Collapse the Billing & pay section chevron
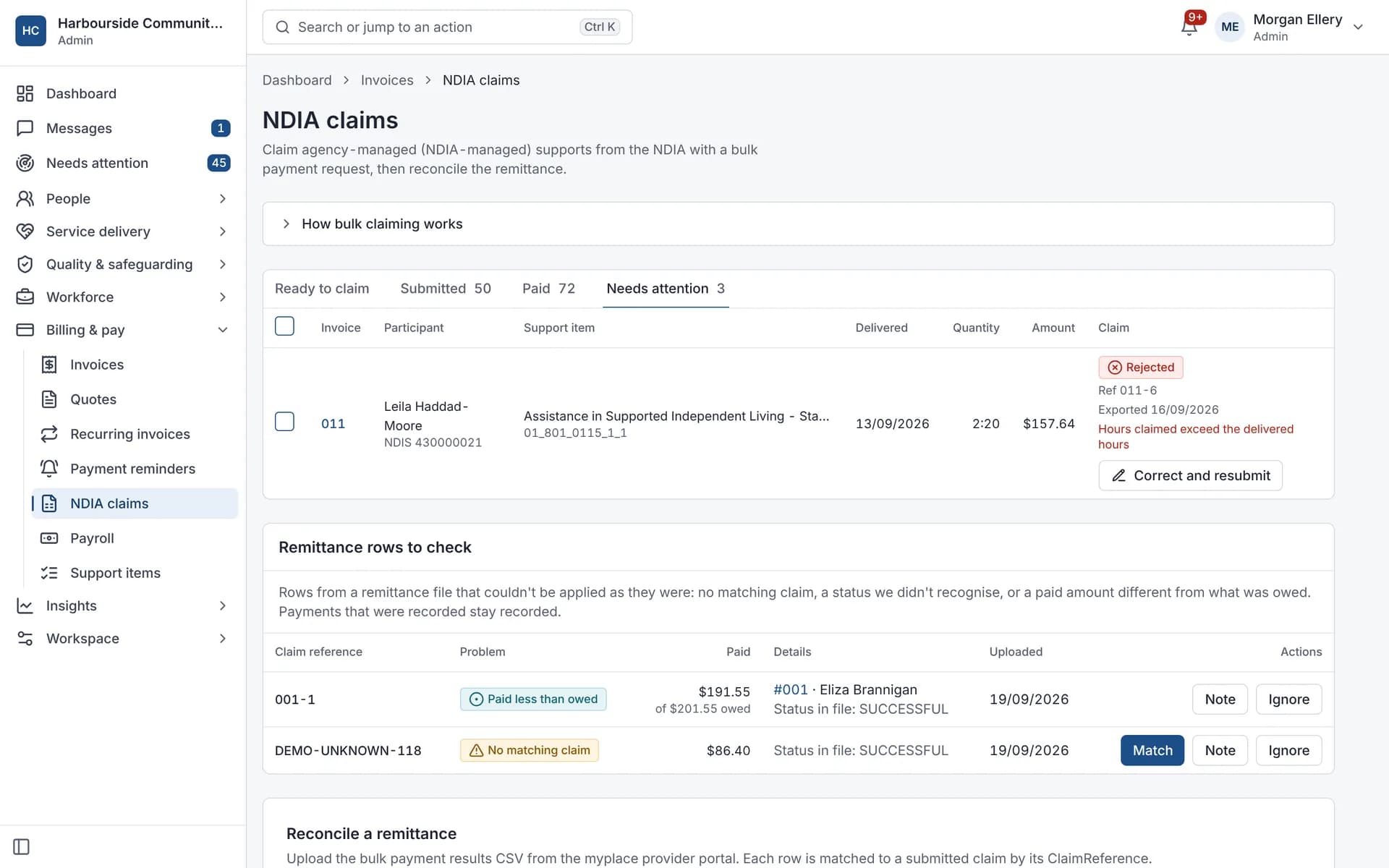1389x868 pixels. [x=223, y=330]
